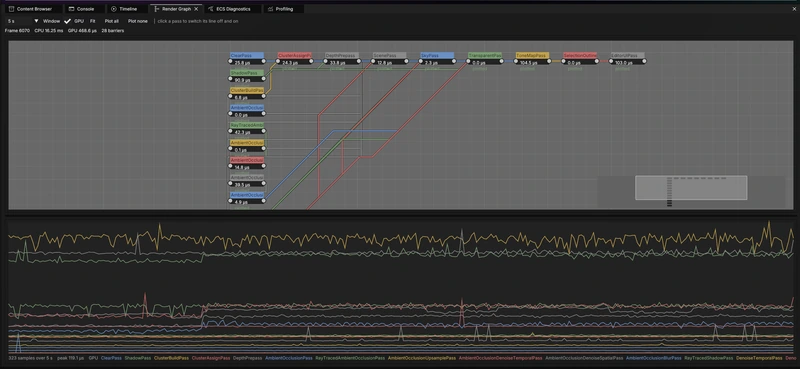Screen dimensions: 800x369
Task: Click the Fit button
Action: 92,21
